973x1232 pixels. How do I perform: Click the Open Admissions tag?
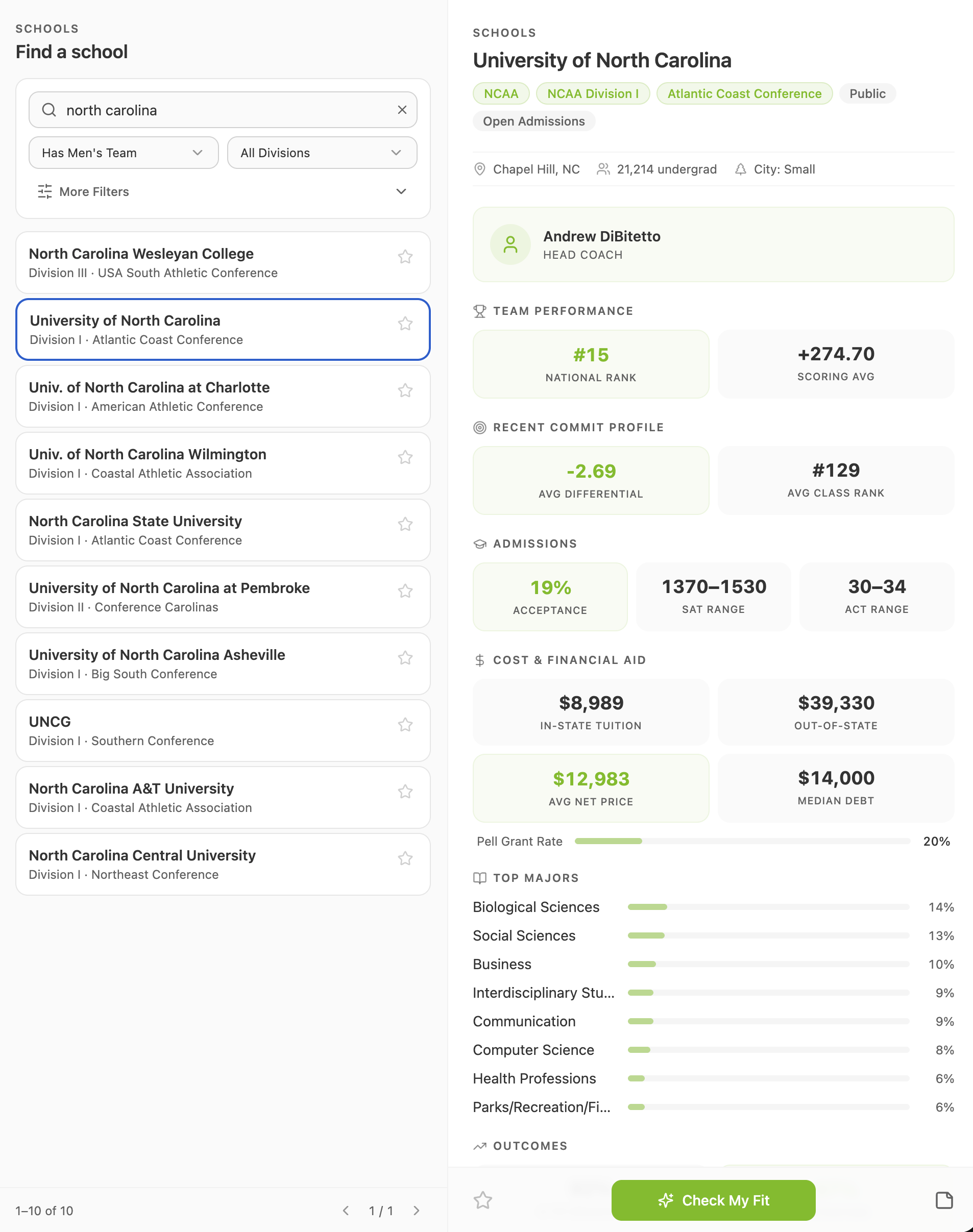pos(534,121)
